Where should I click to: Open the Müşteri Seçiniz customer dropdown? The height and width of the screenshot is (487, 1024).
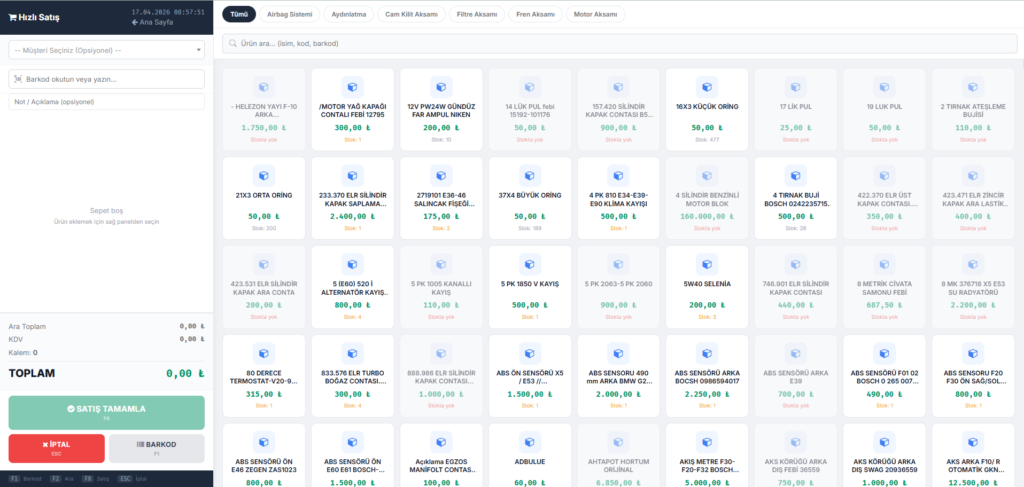click(106, 49)
